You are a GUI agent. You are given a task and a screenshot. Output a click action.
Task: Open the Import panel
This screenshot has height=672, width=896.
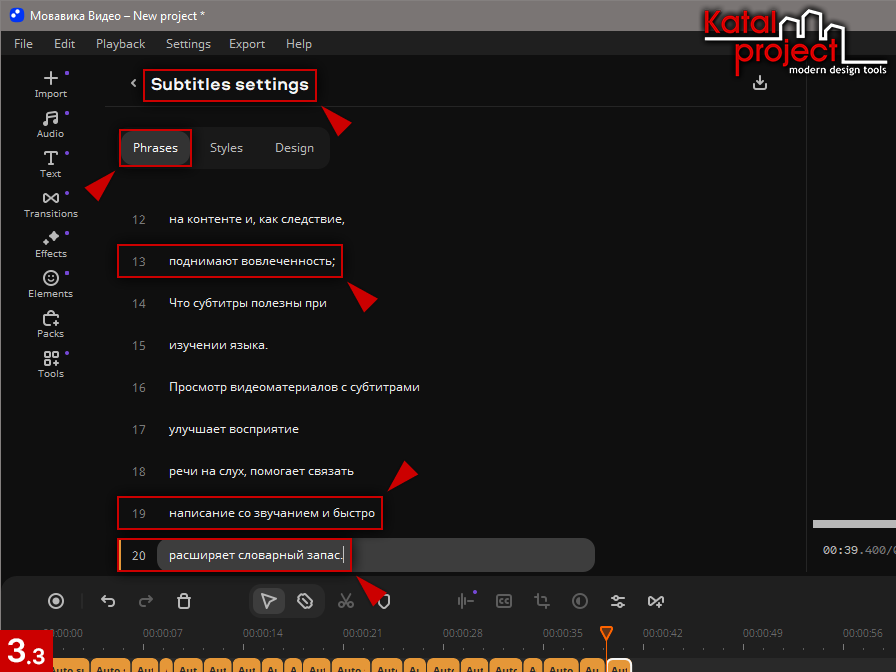pos(51,84)
